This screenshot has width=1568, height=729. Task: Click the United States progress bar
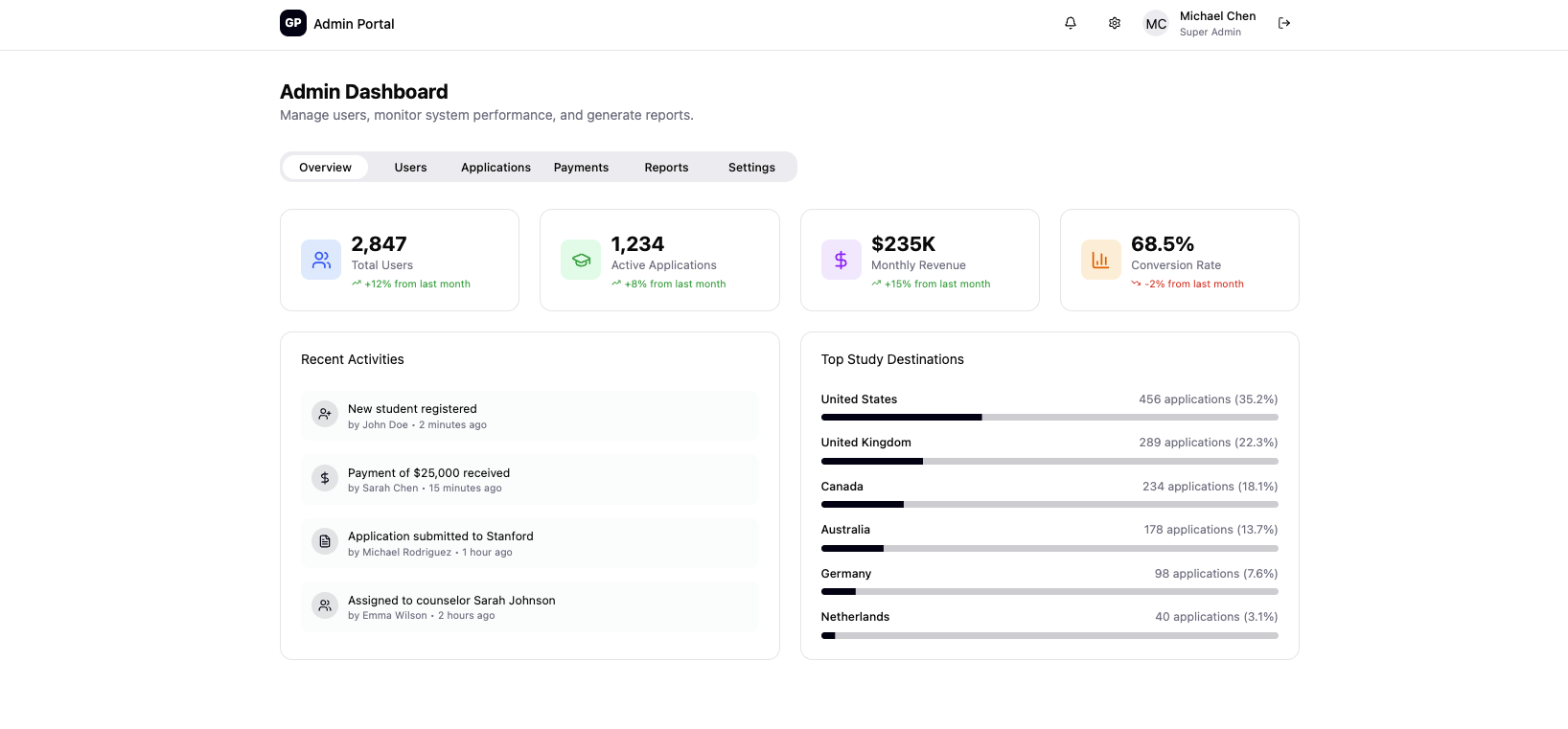point(1049,418)
